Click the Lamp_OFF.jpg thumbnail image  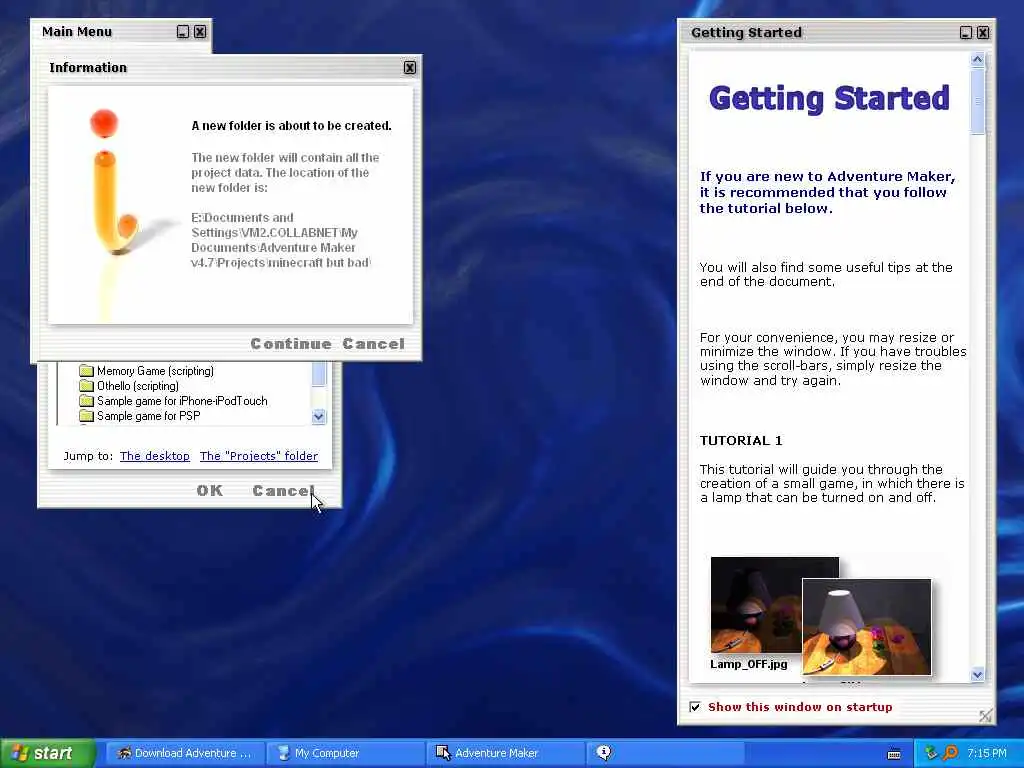756,604
